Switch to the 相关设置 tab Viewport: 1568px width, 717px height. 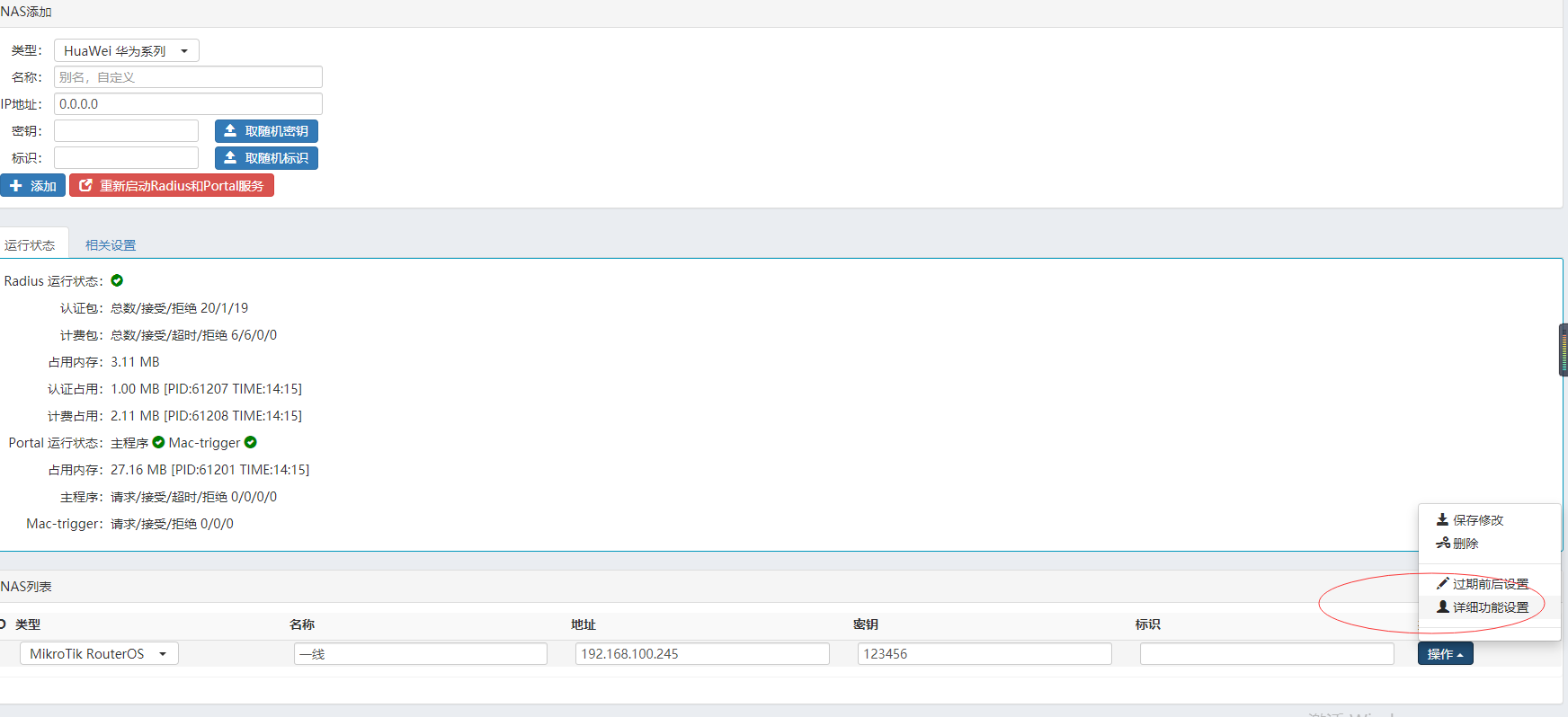point(111,245)
